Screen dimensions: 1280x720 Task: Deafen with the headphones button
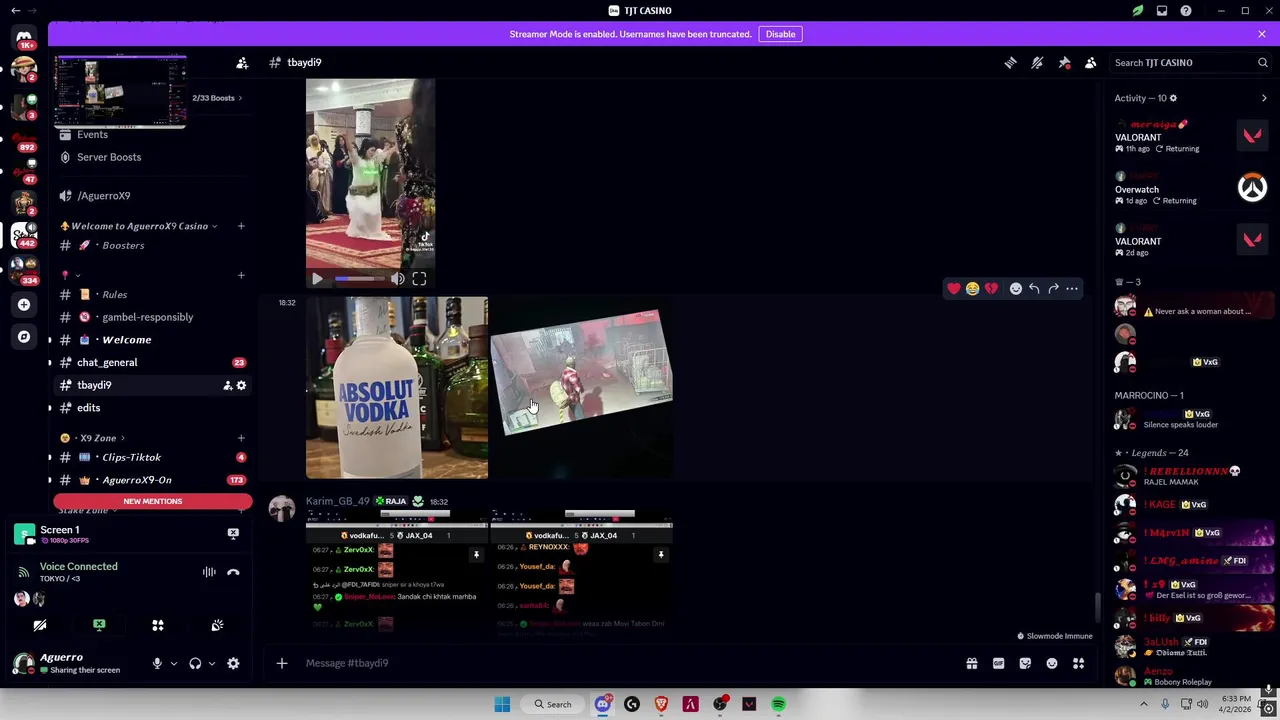click(x=195, y=663)
